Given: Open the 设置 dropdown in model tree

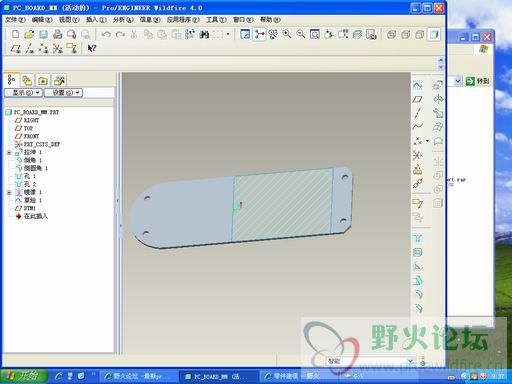Looking at the screenshot, I should [x=63, y=93].
